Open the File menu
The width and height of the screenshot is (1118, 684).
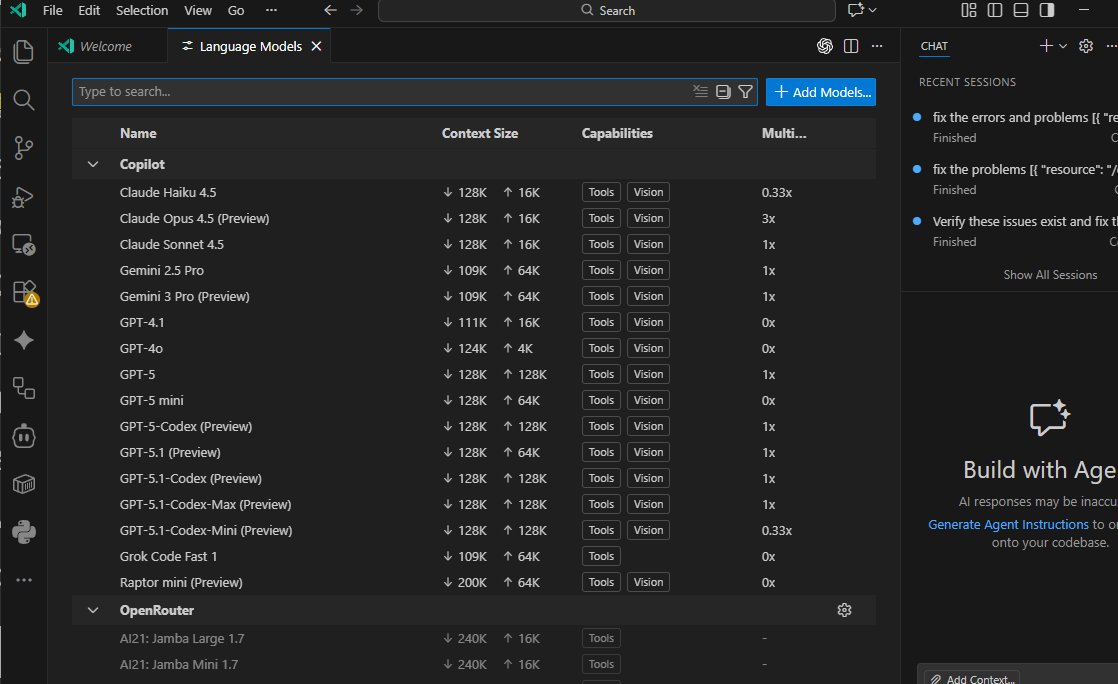tap(52, 10)
